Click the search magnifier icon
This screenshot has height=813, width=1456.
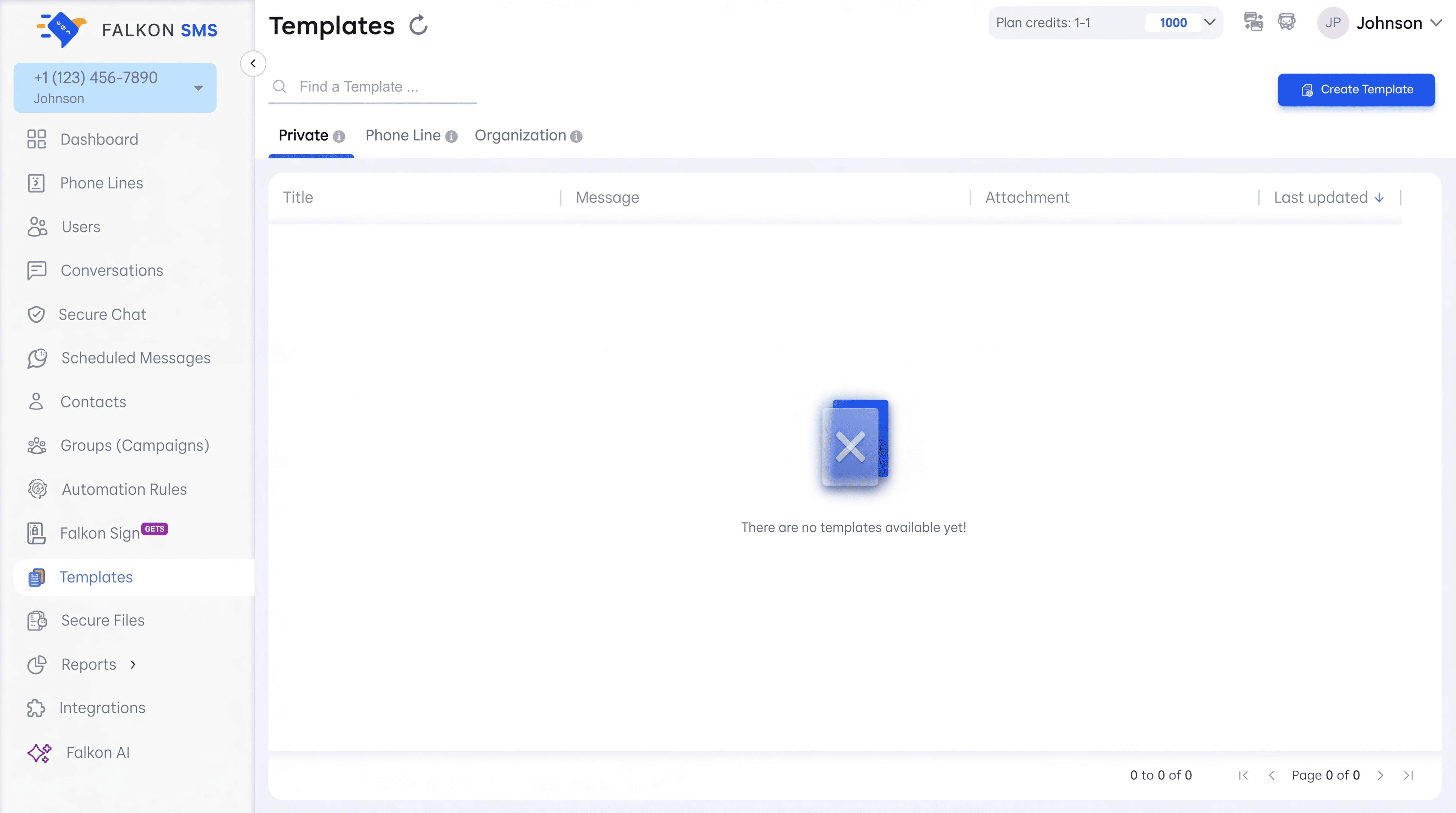(280, 87)
